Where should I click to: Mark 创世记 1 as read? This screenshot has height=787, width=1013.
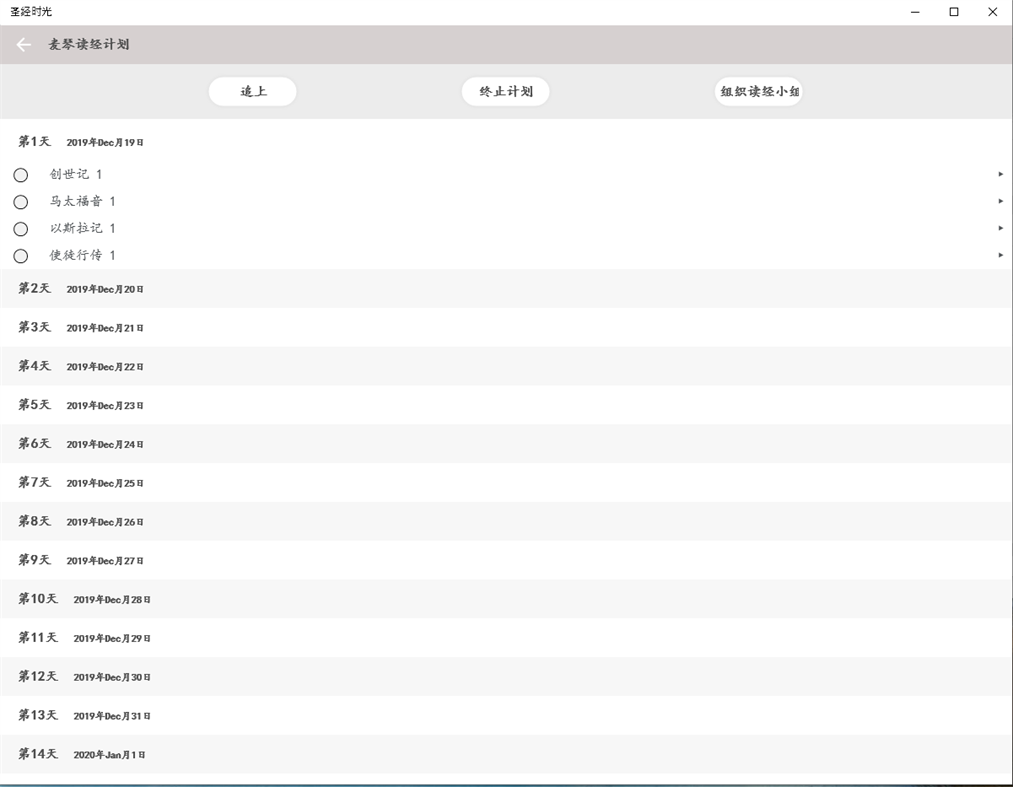pyautogui.click(x=21, y=174)
